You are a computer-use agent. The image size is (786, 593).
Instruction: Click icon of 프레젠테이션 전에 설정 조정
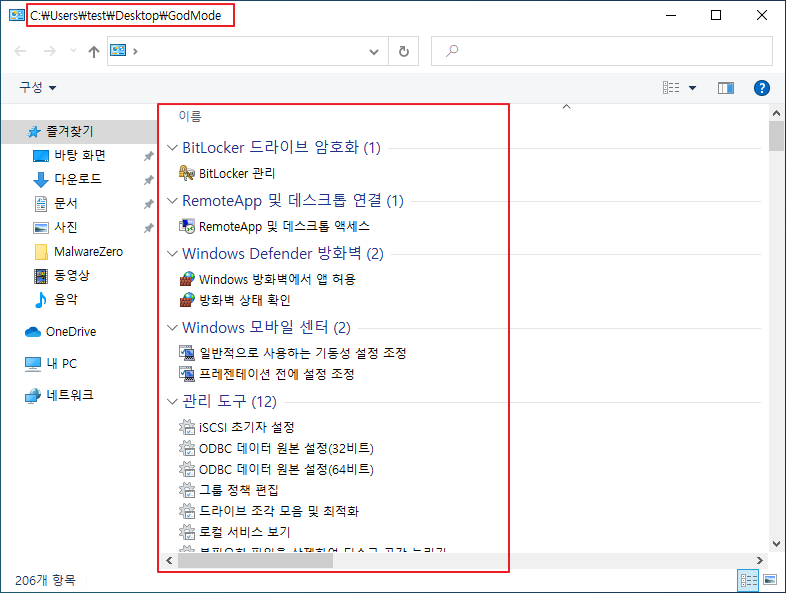[x=186, y=374]
